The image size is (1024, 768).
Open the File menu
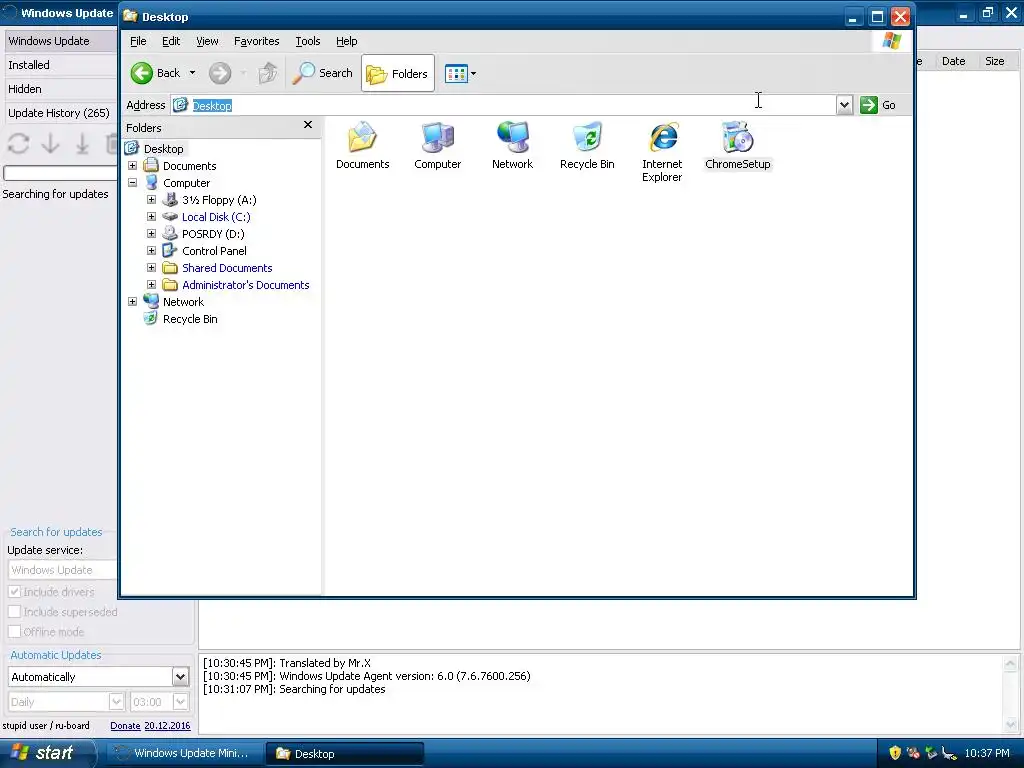pos(138,41)
